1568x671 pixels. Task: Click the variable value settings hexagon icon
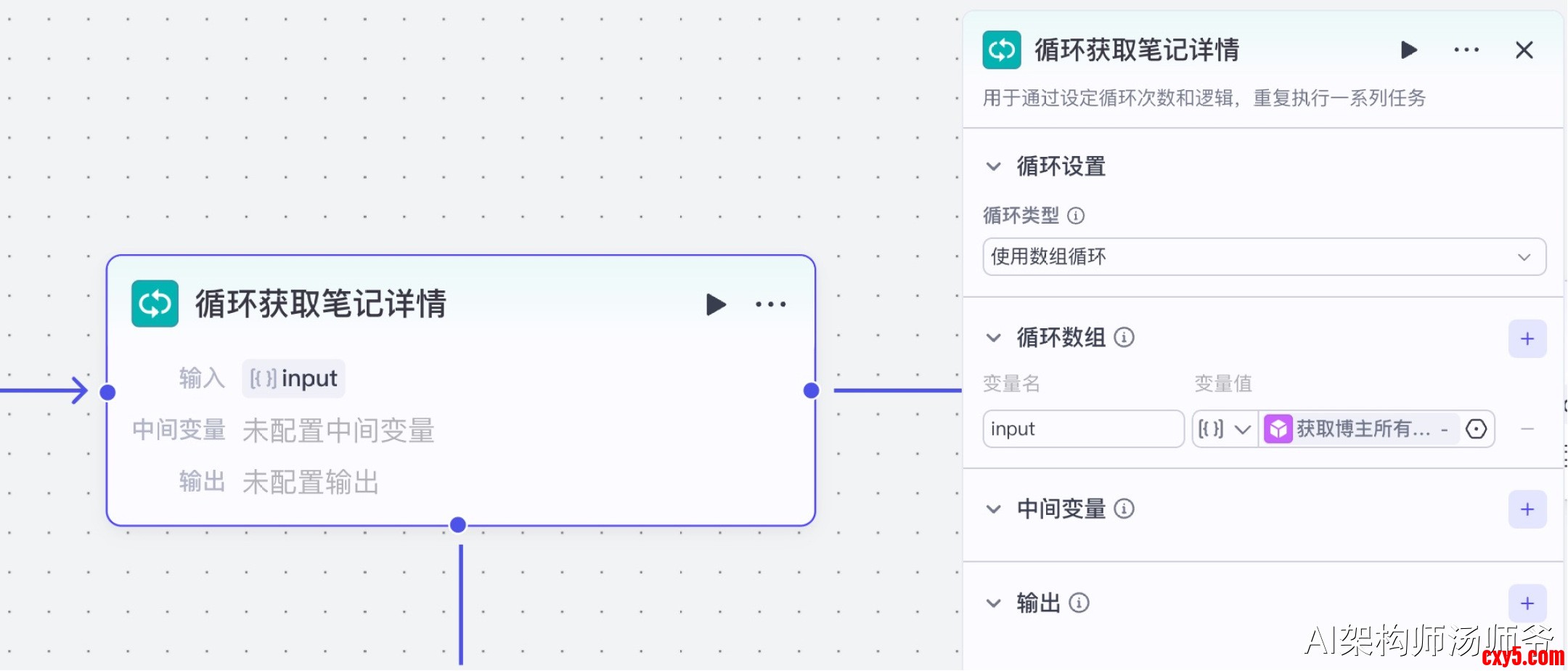pos(1476,429)
